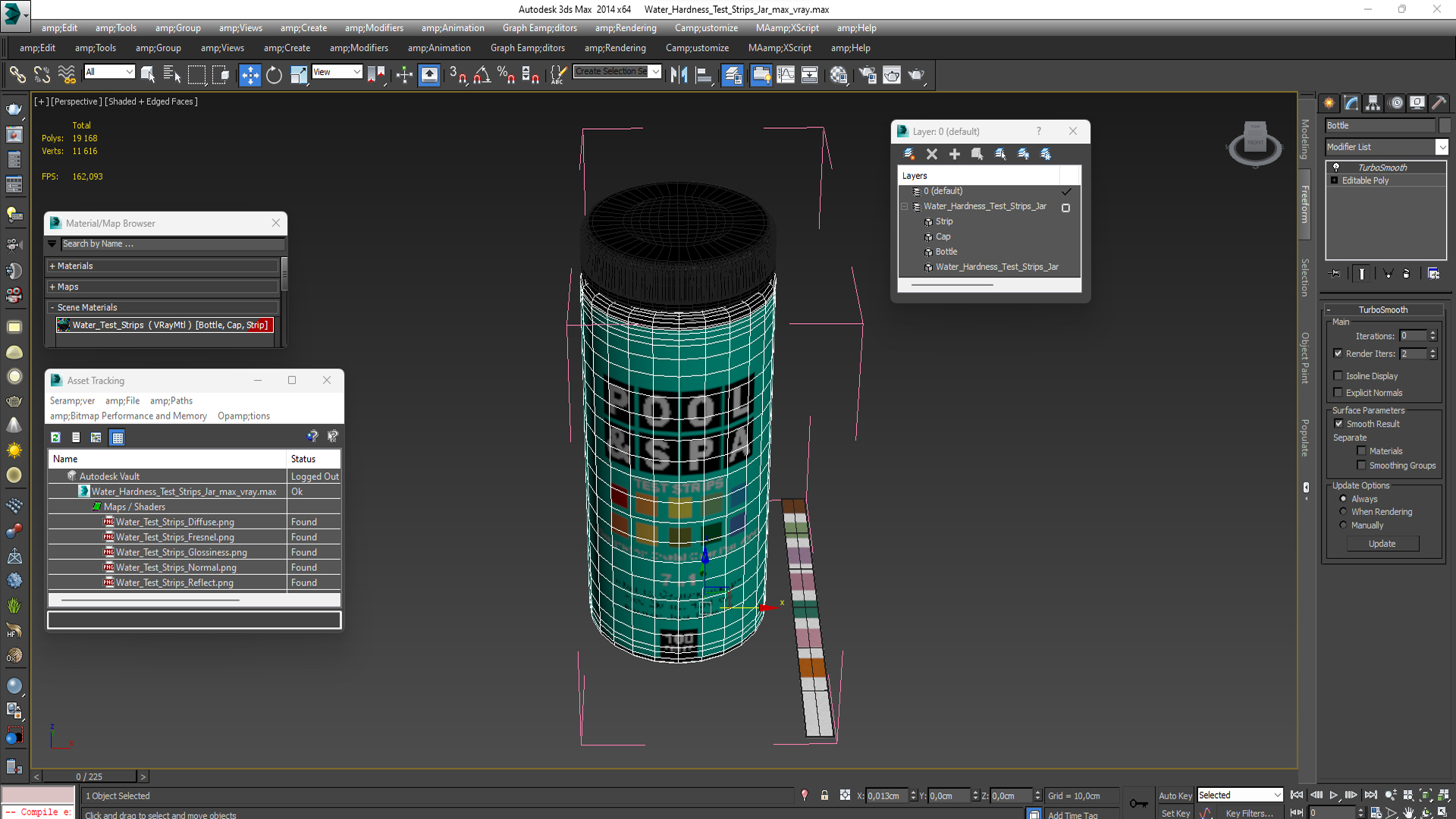
Task: Click the Select and Link tool
Action: tap(17, 75)
